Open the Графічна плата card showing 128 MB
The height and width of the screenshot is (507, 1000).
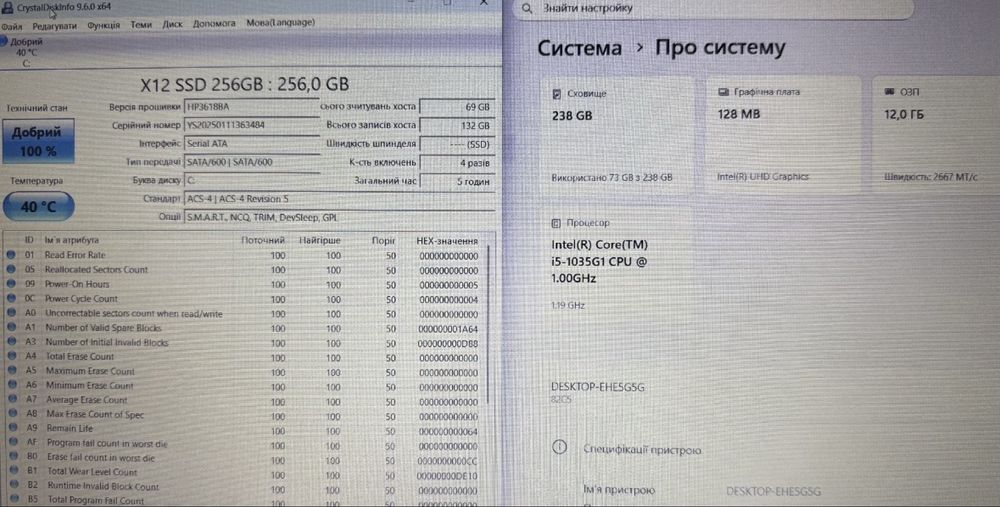[x=784, y=135]
